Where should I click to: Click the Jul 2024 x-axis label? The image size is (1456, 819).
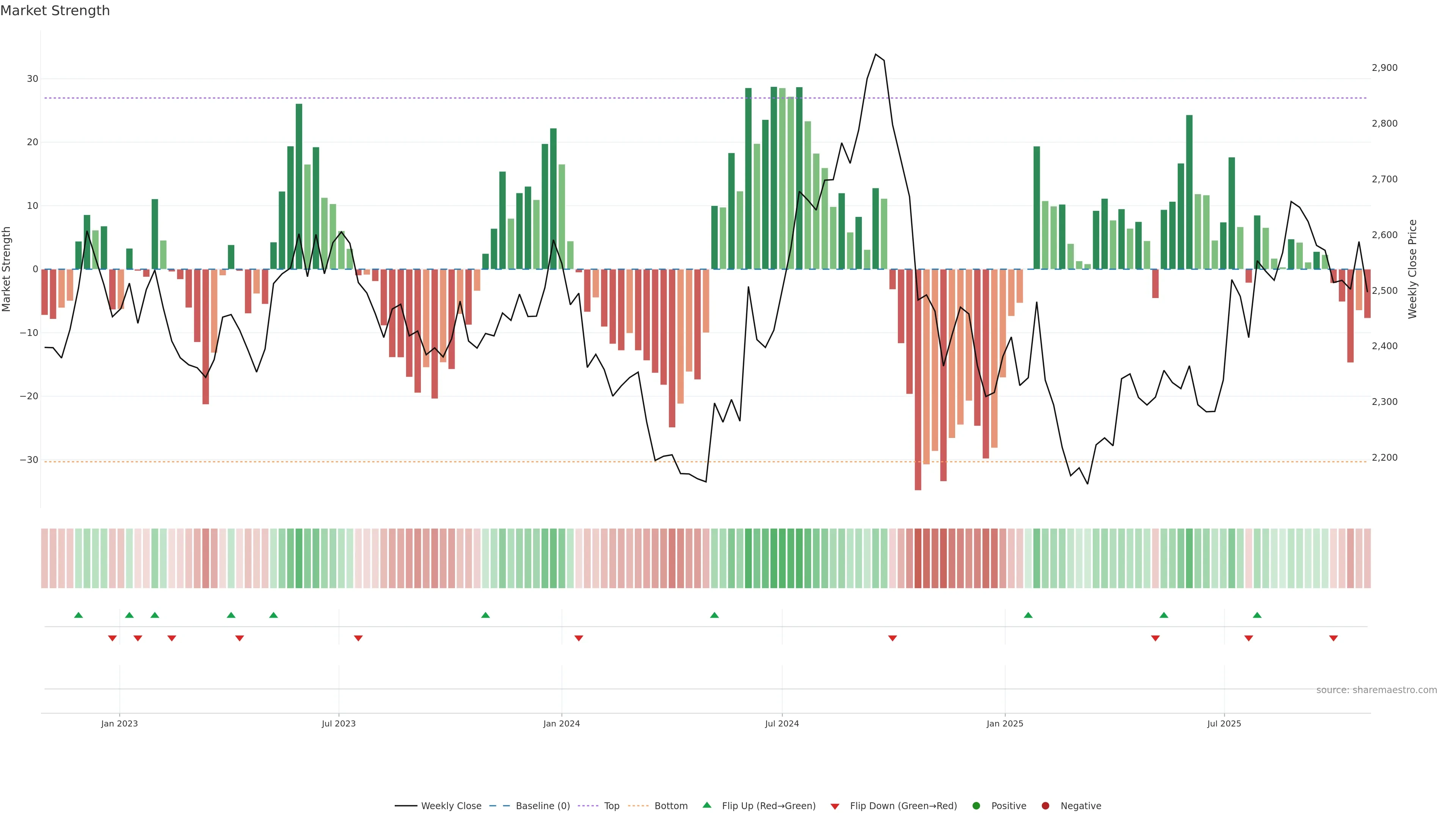[x=782, y=723]
